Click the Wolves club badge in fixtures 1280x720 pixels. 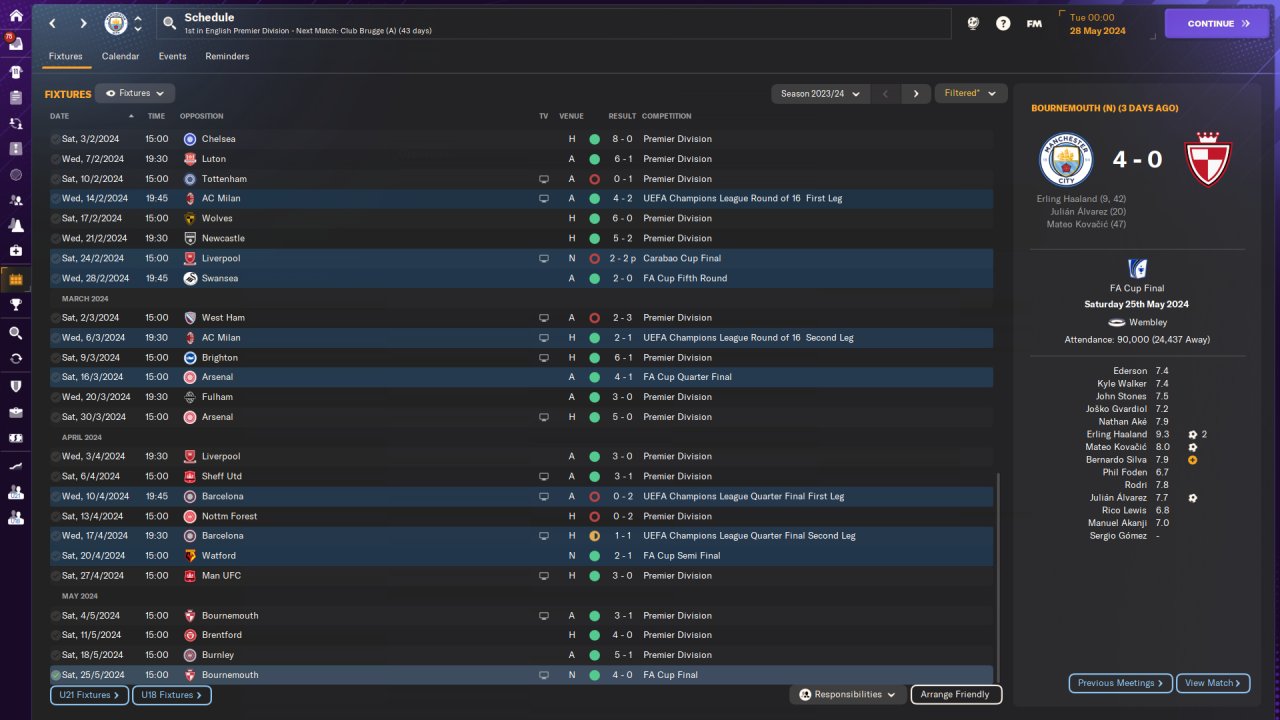[190, 218]
